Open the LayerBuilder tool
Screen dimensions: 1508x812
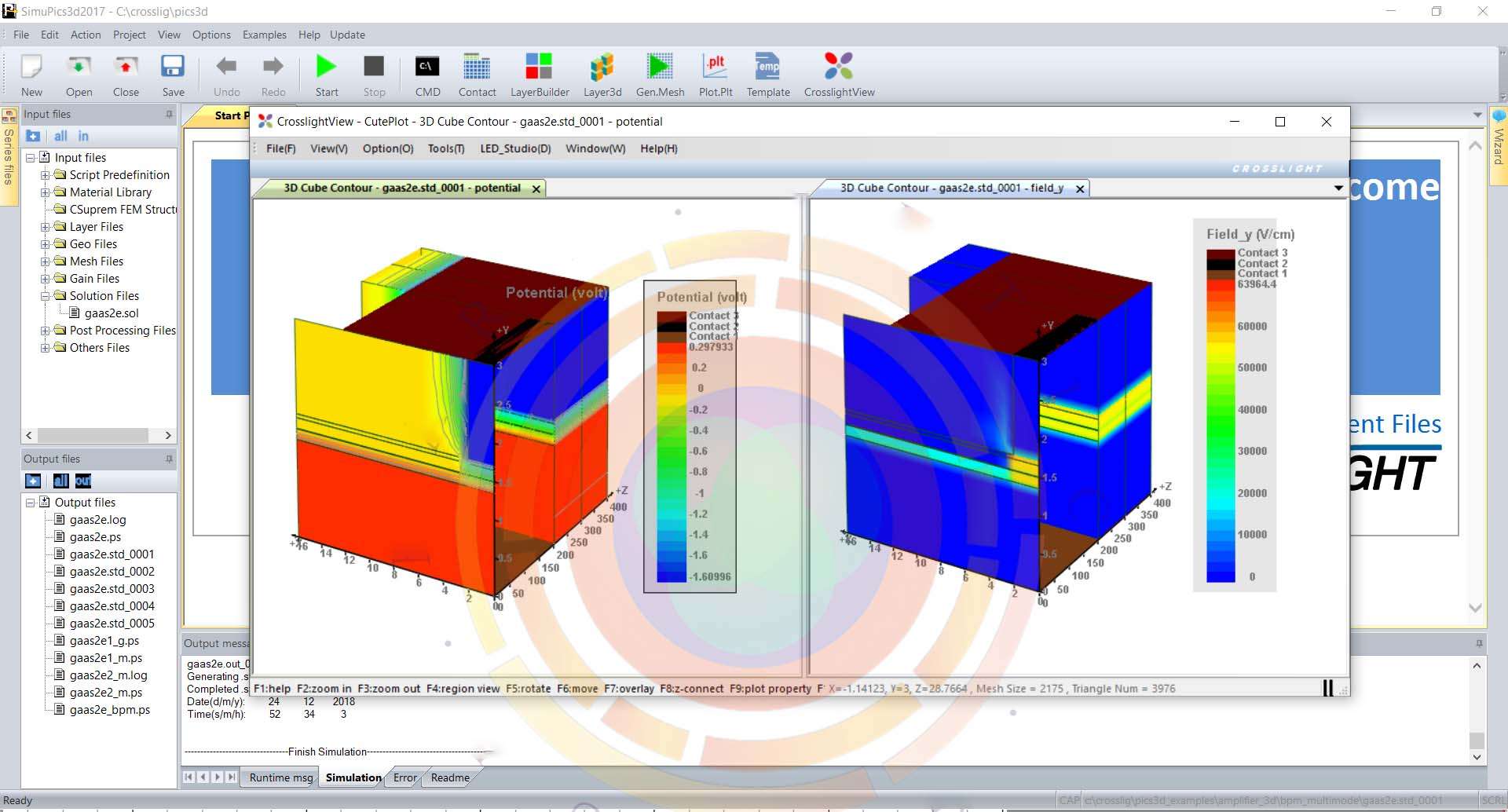point(539,68)
